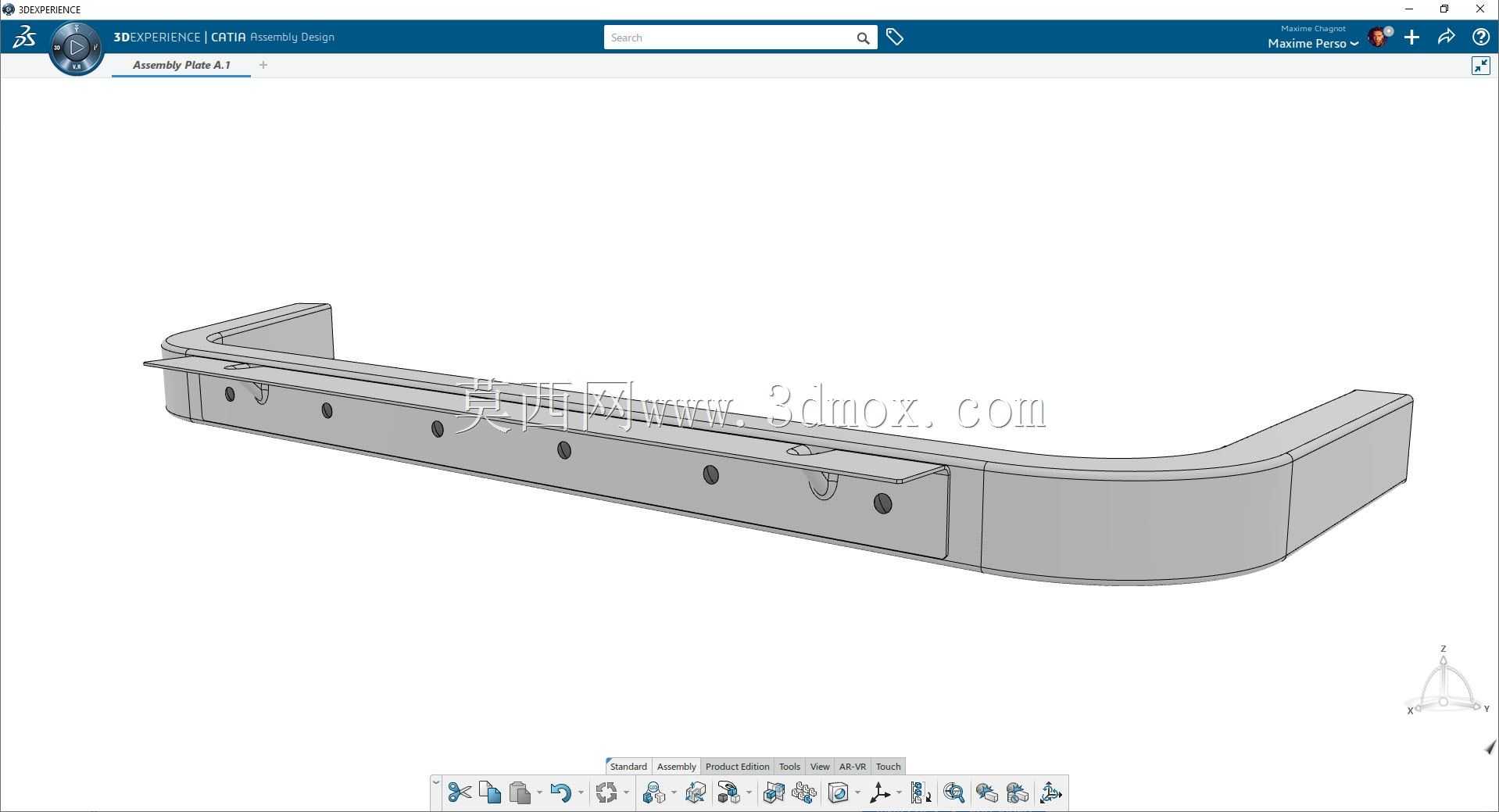The height and width of the screenshot is (812, 1499).
Task: Click the Share arrow icon
Action: pos(1446,37)
